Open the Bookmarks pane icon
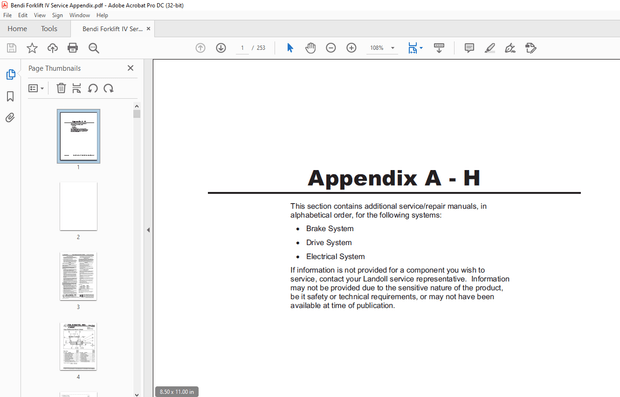 tap(10, 96)
